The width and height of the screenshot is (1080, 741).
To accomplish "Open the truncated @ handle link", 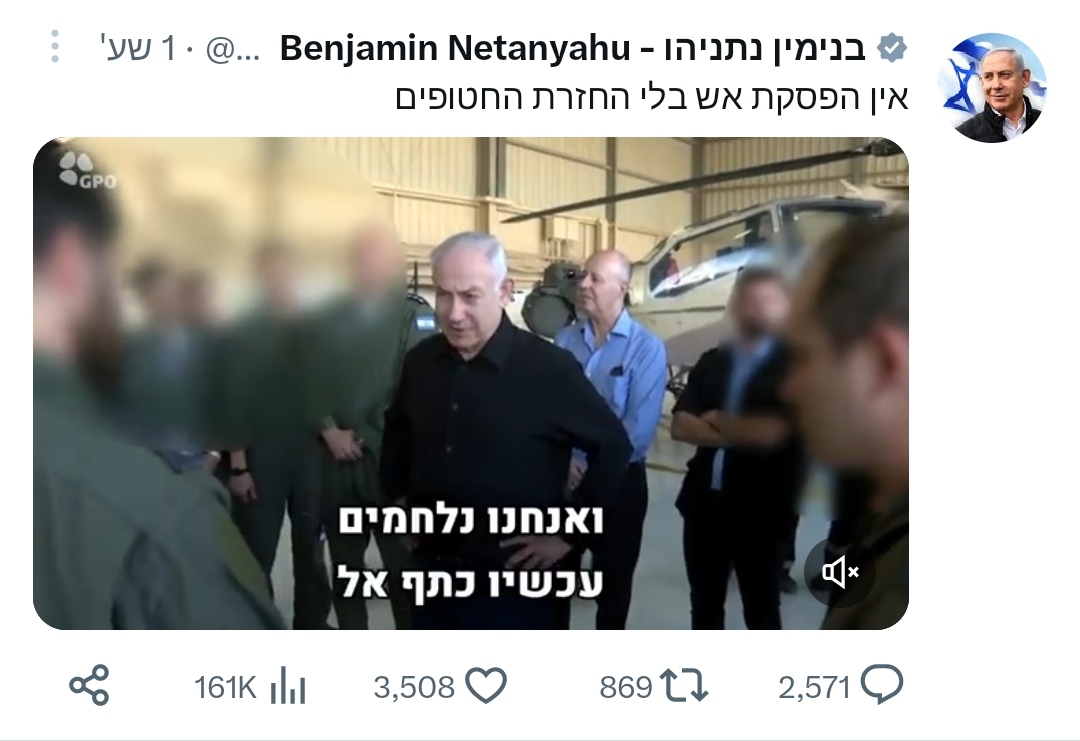I will coord(233,50).
